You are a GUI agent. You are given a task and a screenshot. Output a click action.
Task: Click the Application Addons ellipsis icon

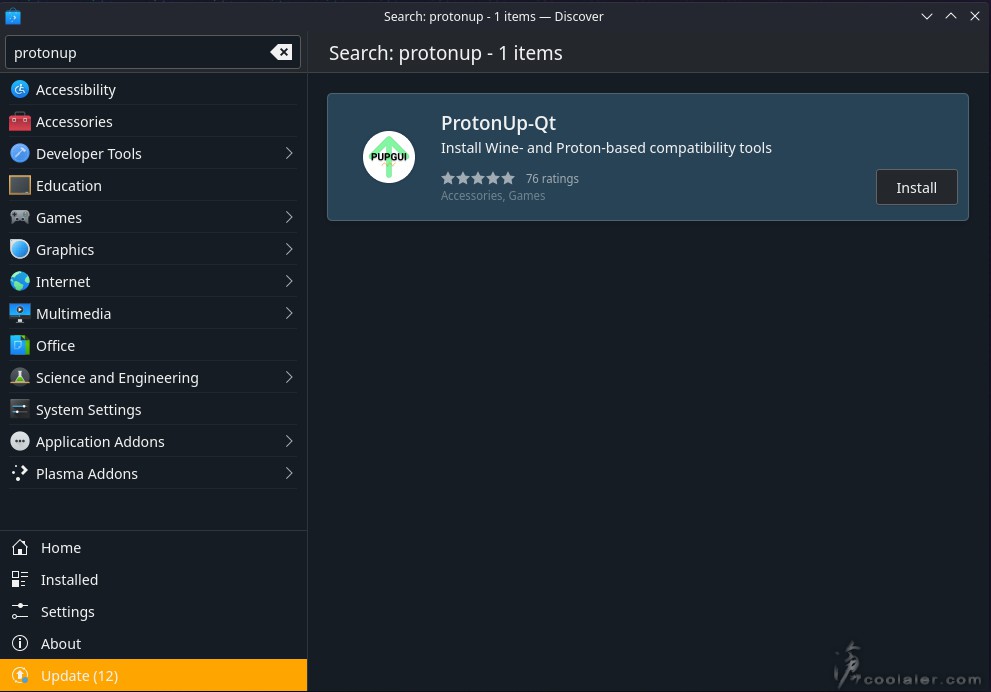[20, 441]
